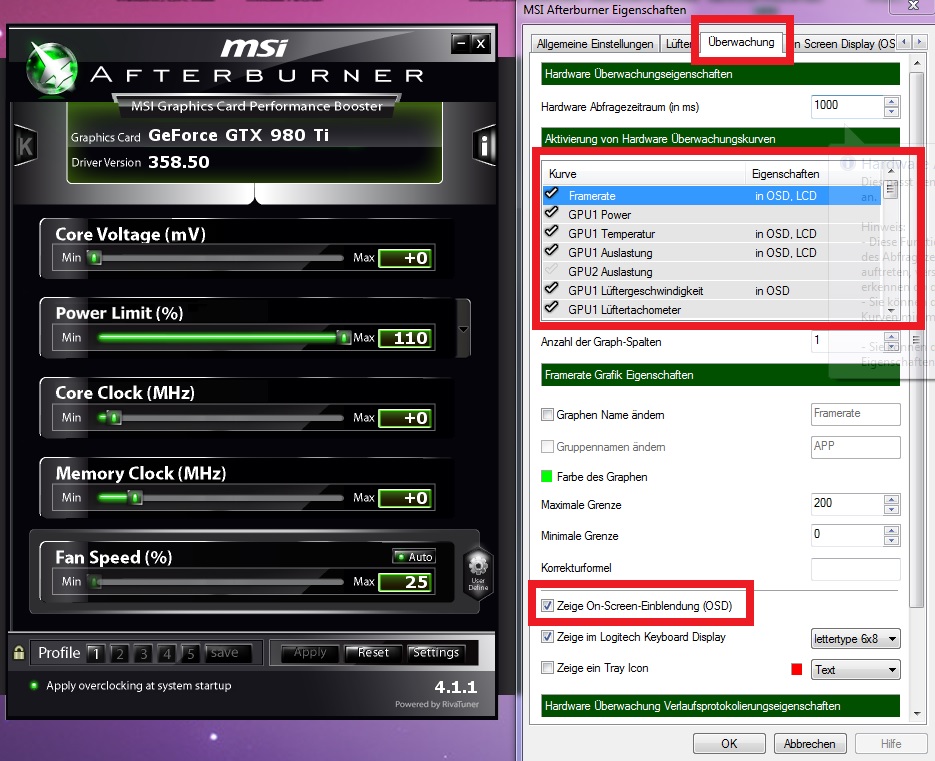Screen dimensions: 935x761
Task: Click the Core Voltage +0 value box
Action: pos(407,258)
